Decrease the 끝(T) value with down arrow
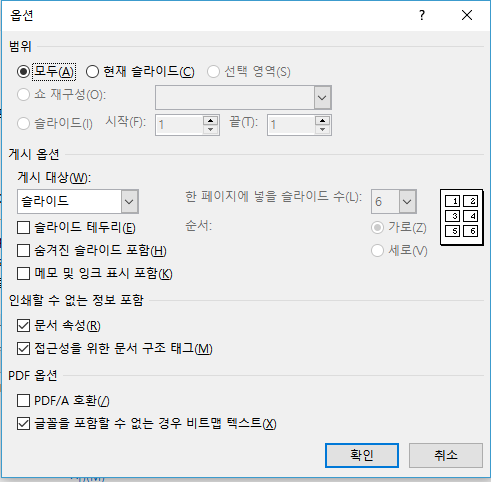The width and height of the screenshot is (491, 482). coord(322,129)
